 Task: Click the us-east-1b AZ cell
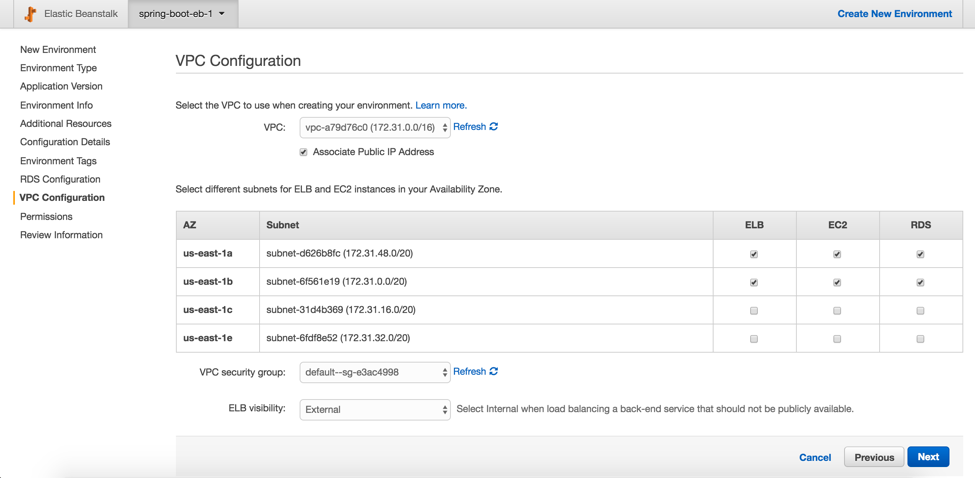point(218,282)
